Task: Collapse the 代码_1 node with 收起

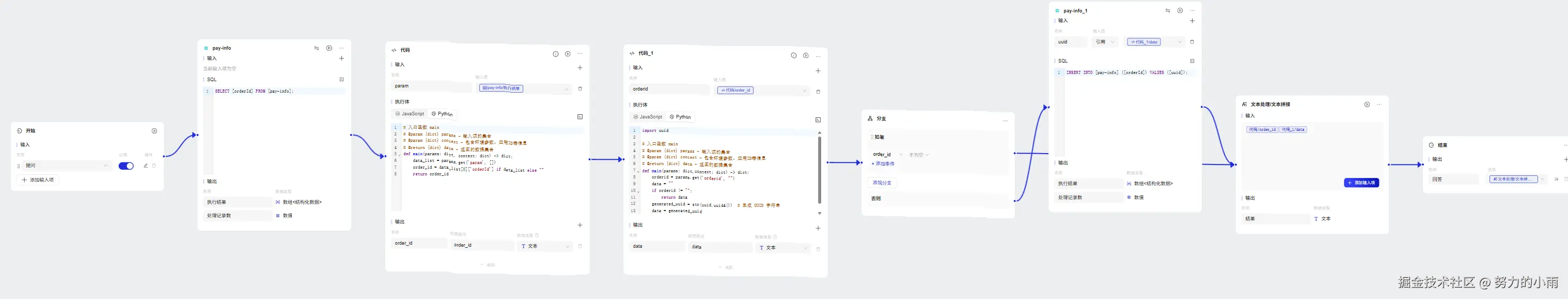Action: click(x=726, y=267)
